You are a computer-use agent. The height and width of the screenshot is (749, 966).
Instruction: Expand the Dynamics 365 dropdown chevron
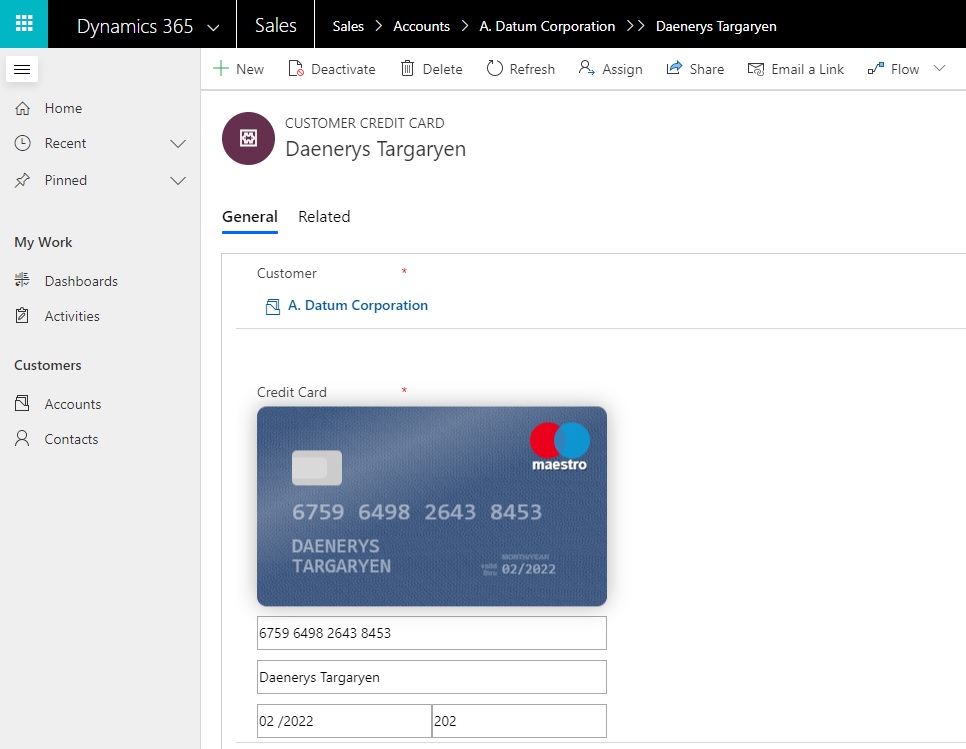click(x=213, y=28)
